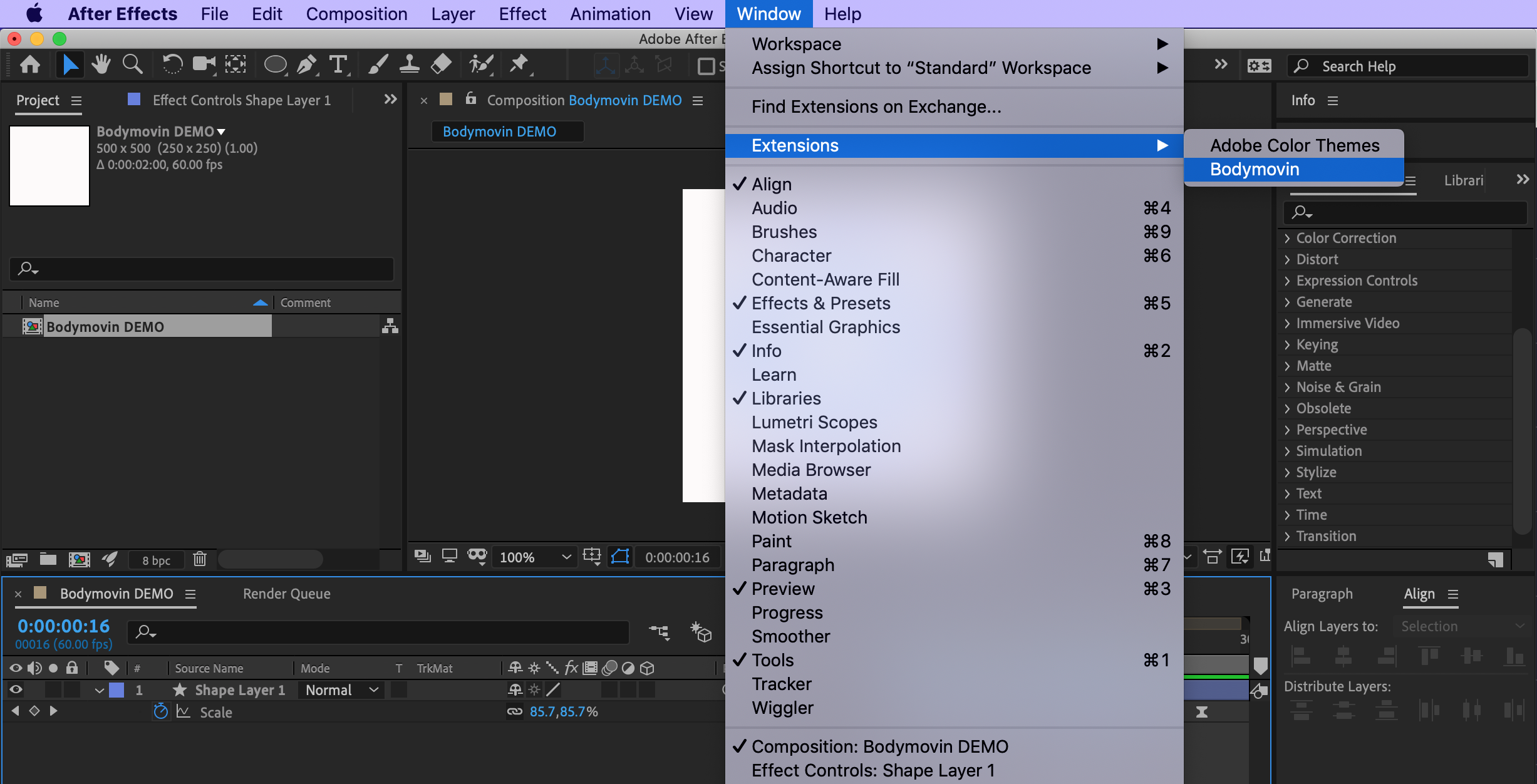Open the 100% magnification dropdown
1537x784 pixels.
coord(534,557)
